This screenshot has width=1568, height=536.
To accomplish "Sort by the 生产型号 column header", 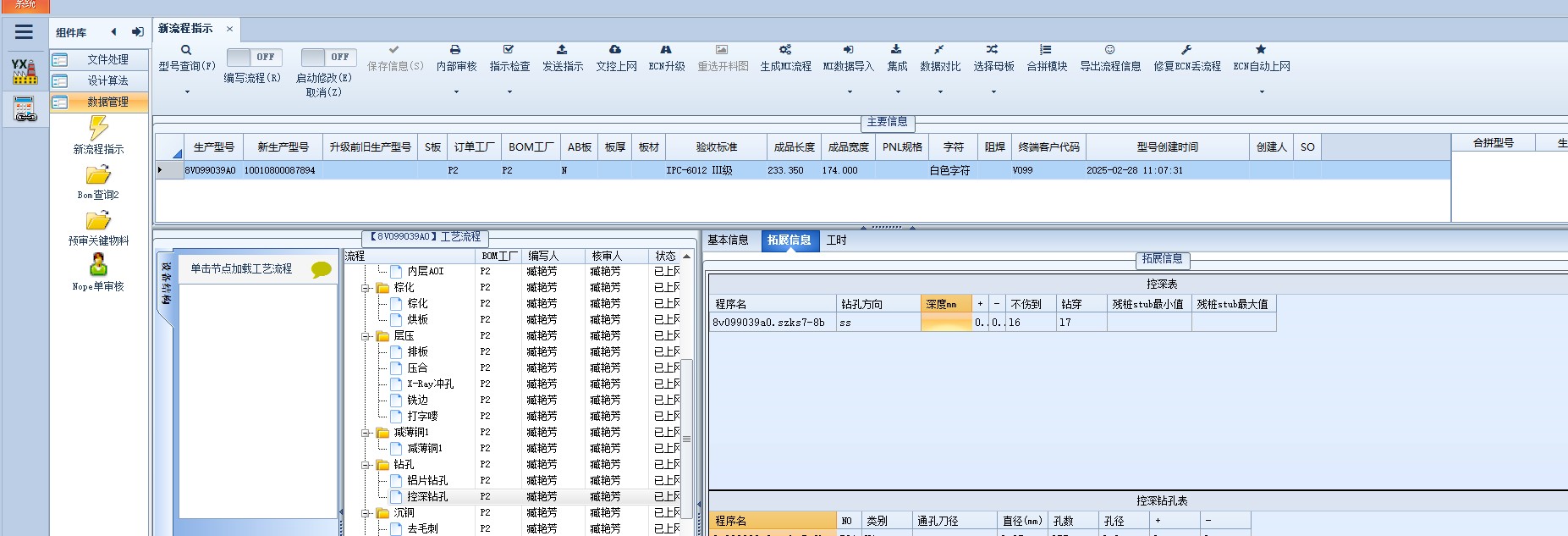I will [213, 147].
